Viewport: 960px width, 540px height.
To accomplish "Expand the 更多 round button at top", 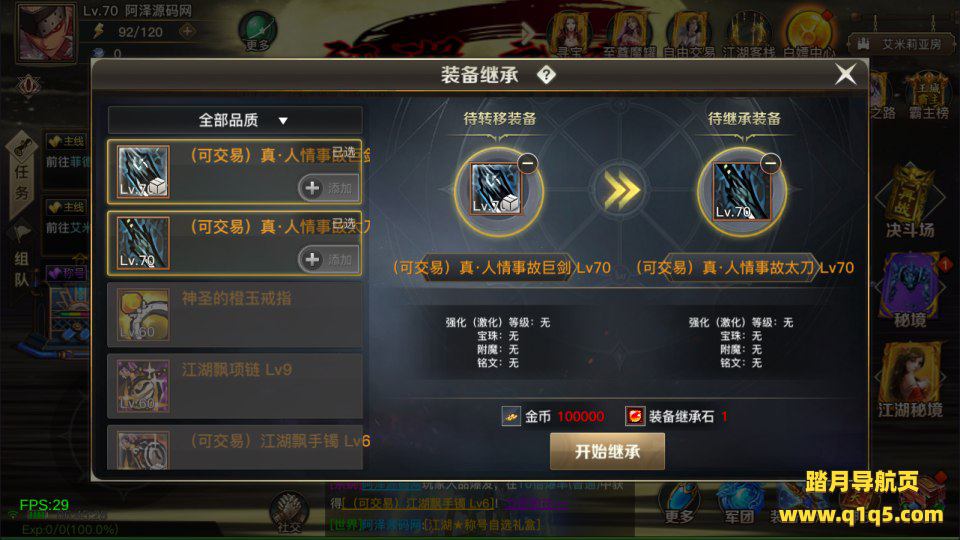I will 257,32.
